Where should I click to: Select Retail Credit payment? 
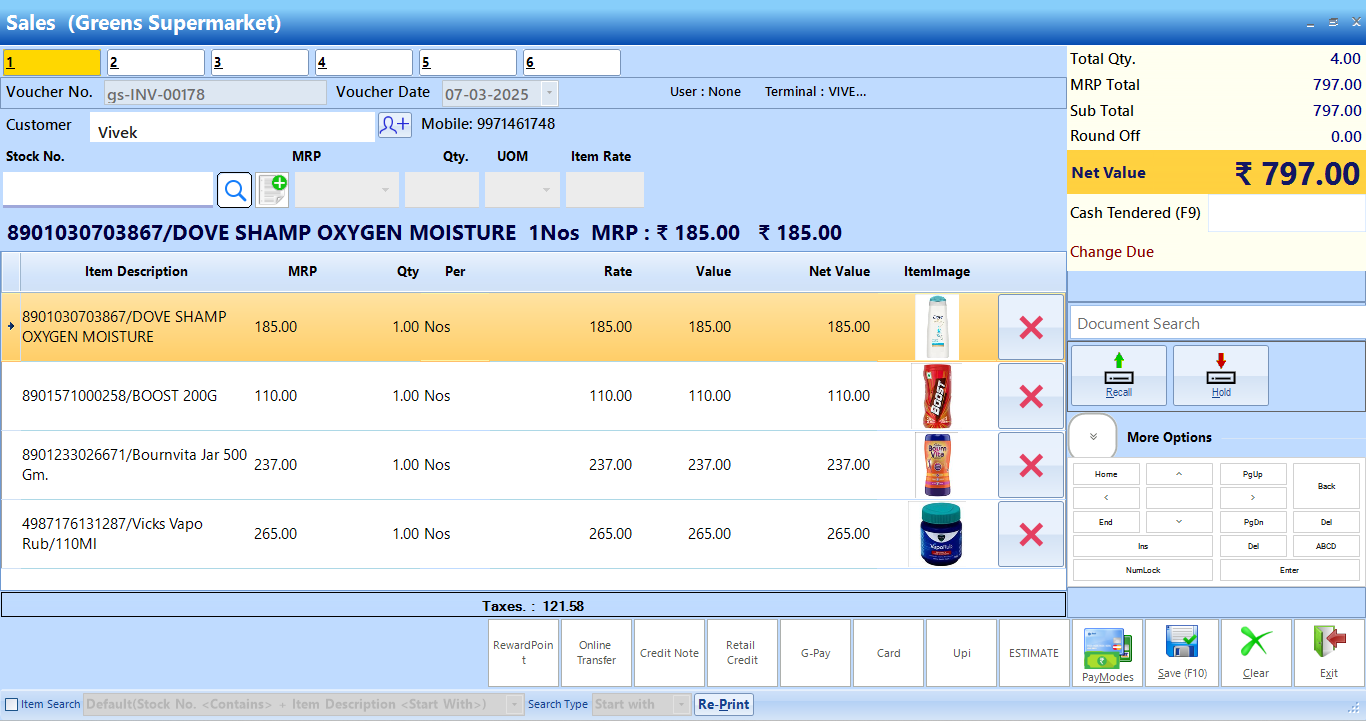pyautogui.click(x=742, y=653)
